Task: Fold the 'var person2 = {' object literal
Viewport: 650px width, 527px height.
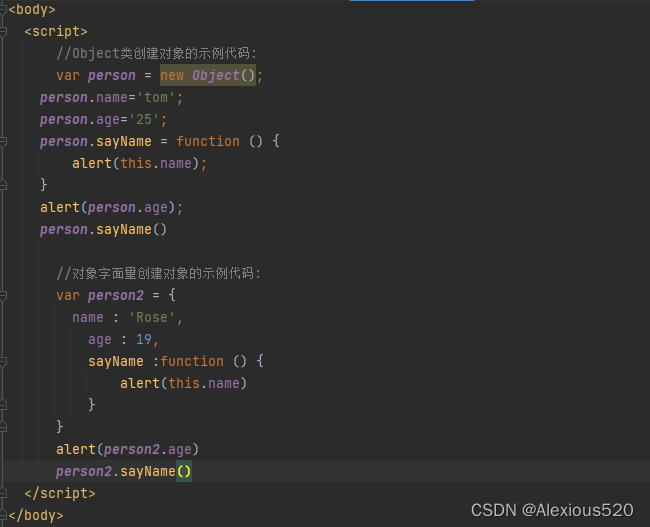Action: click(x=3, y=296)
